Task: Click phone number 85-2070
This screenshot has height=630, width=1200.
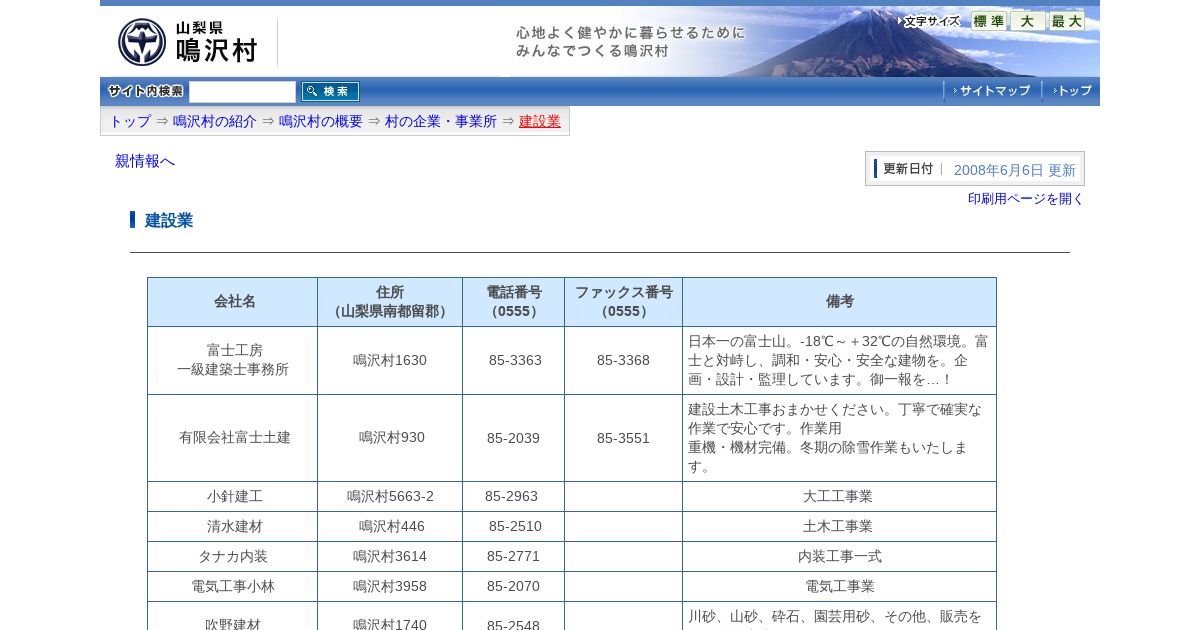Action: (513, 587)
